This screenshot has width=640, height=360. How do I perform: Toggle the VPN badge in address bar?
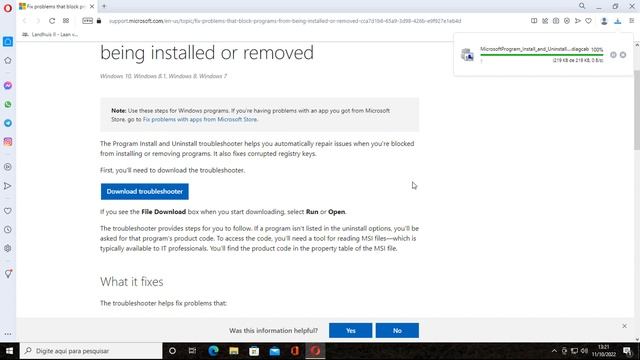[x=87, y=21]
